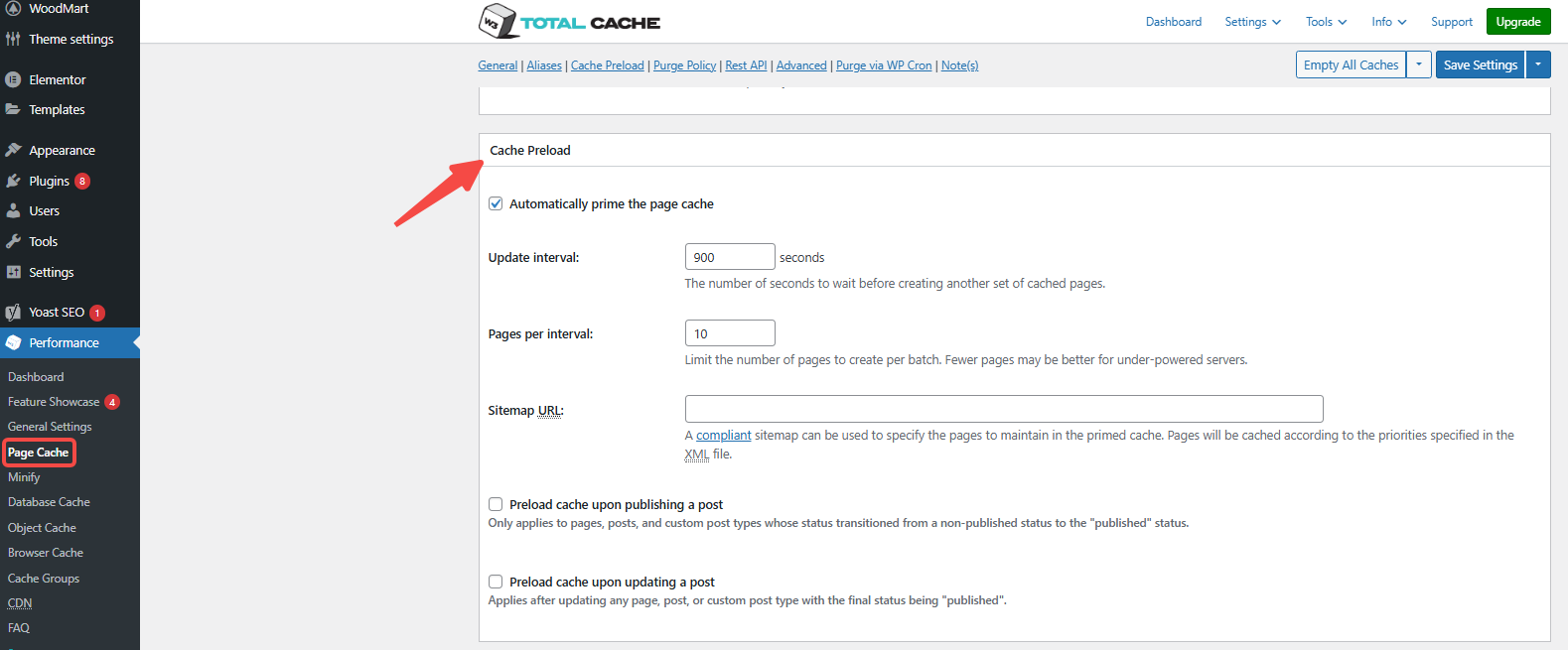Click the Yoast SEO icon
The height and width of the screenshot is (650, 1568).
(13, 312)
